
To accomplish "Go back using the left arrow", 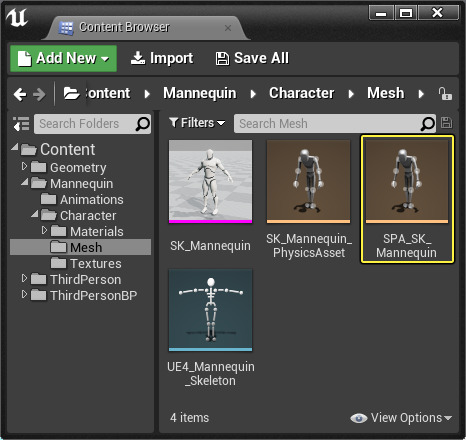I will 20,94.
